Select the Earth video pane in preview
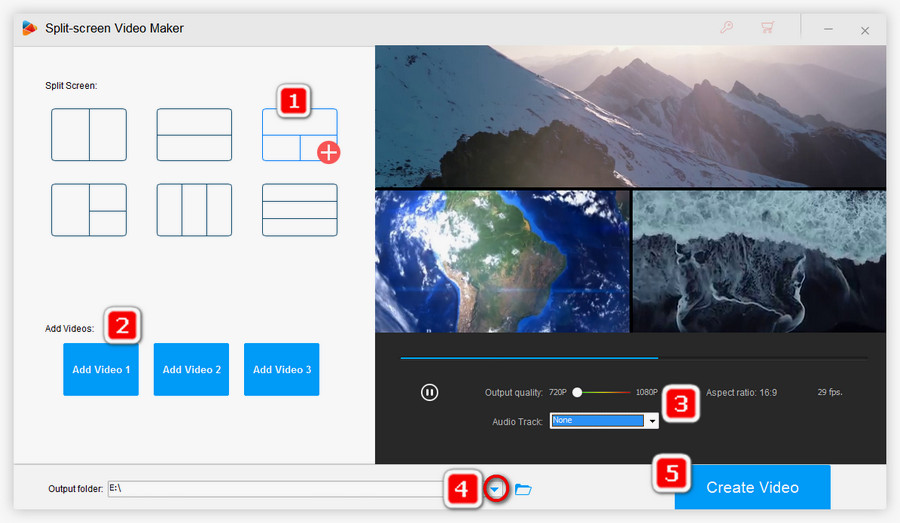 coord(502,261)
